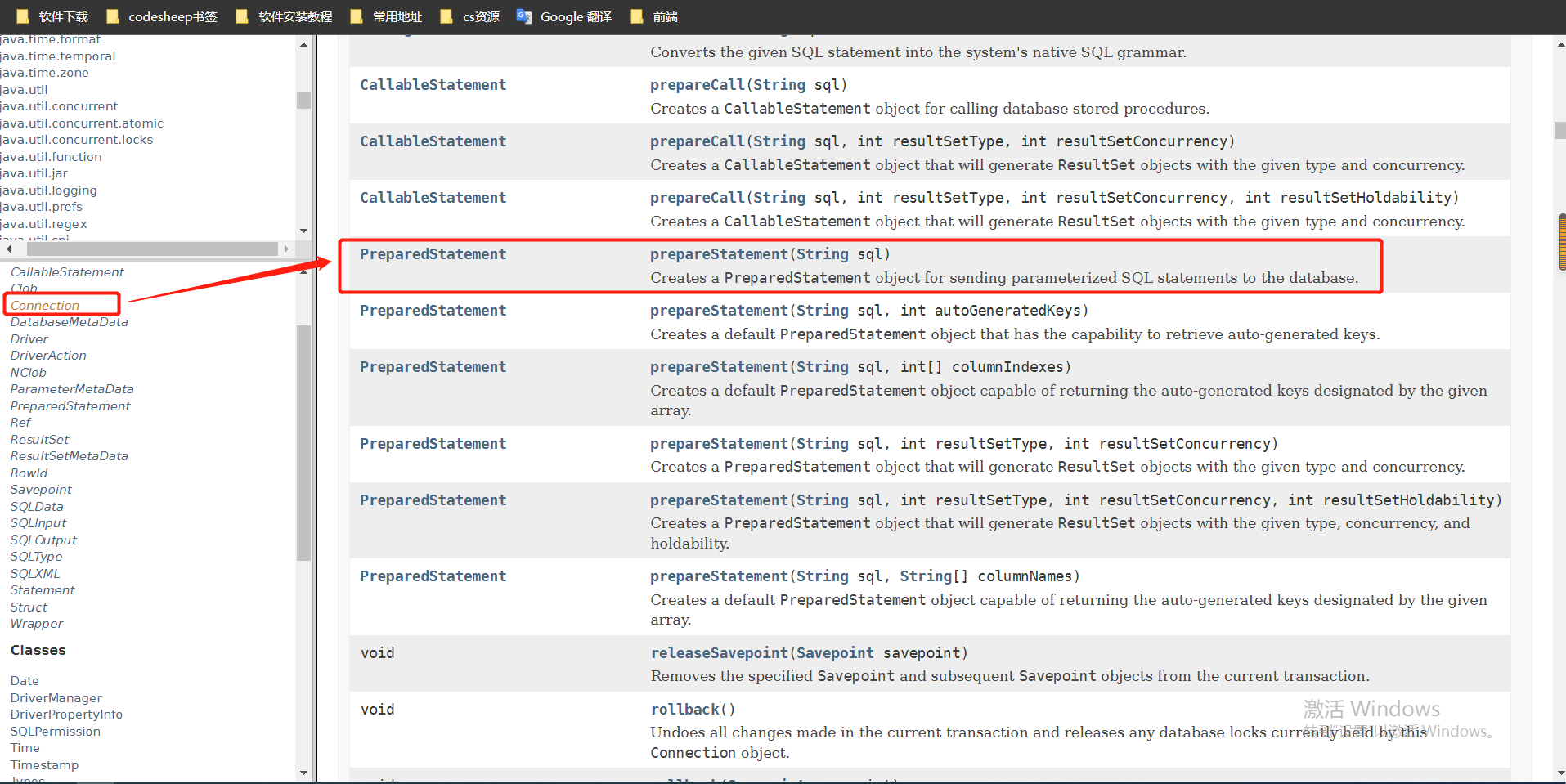Click the class list vertical scrollbar thumb
The image size is (1566, 784).
pyautogui.click(x=303, y=442)
